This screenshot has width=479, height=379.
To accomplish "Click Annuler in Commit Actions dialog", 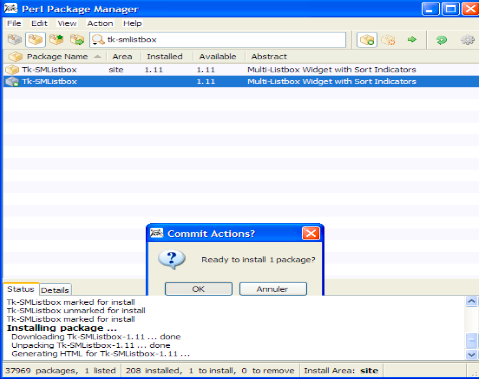I will (273, 289).
